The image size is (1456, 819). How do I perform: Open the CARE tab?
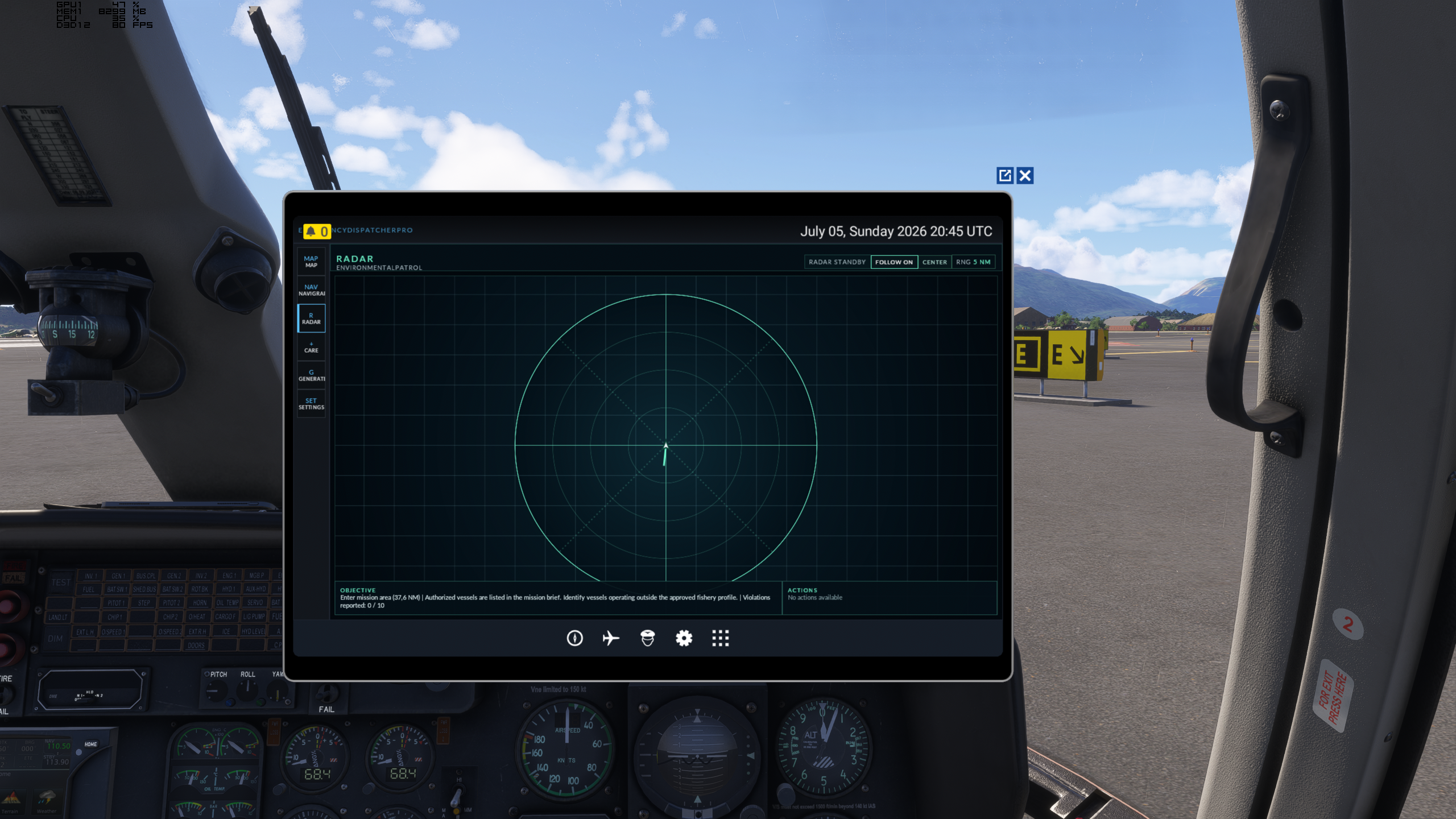pos(311,347)
